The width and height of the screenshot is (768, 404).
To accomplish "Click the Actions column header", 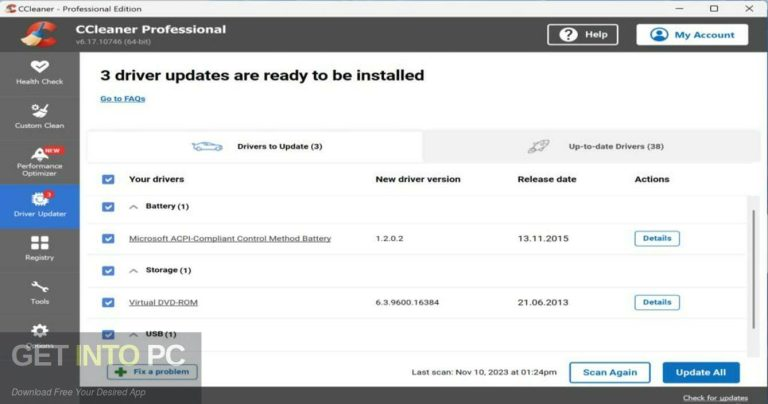I will click(651, 179).
